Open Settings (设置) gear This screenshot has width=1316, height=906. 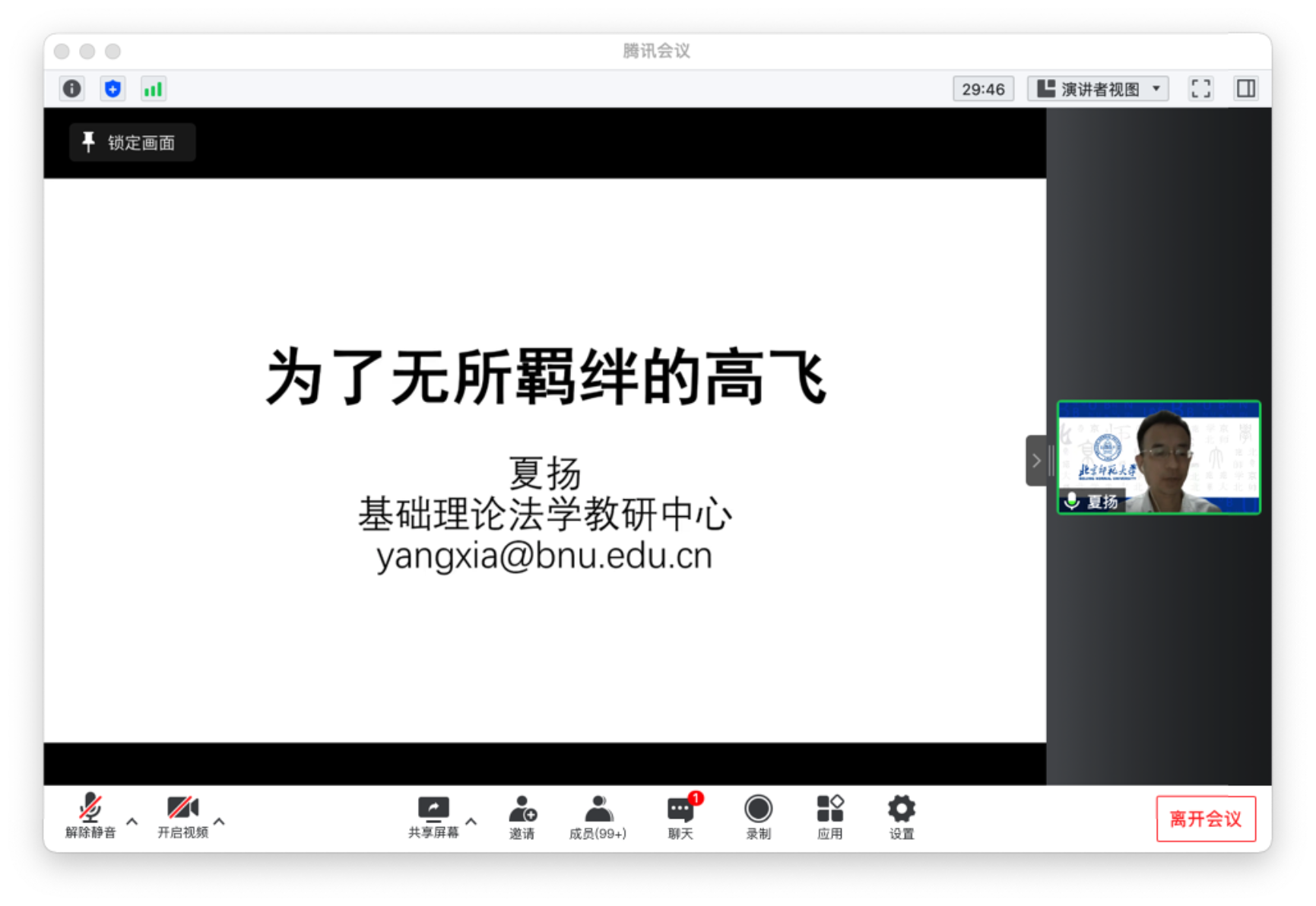point(901,817)
